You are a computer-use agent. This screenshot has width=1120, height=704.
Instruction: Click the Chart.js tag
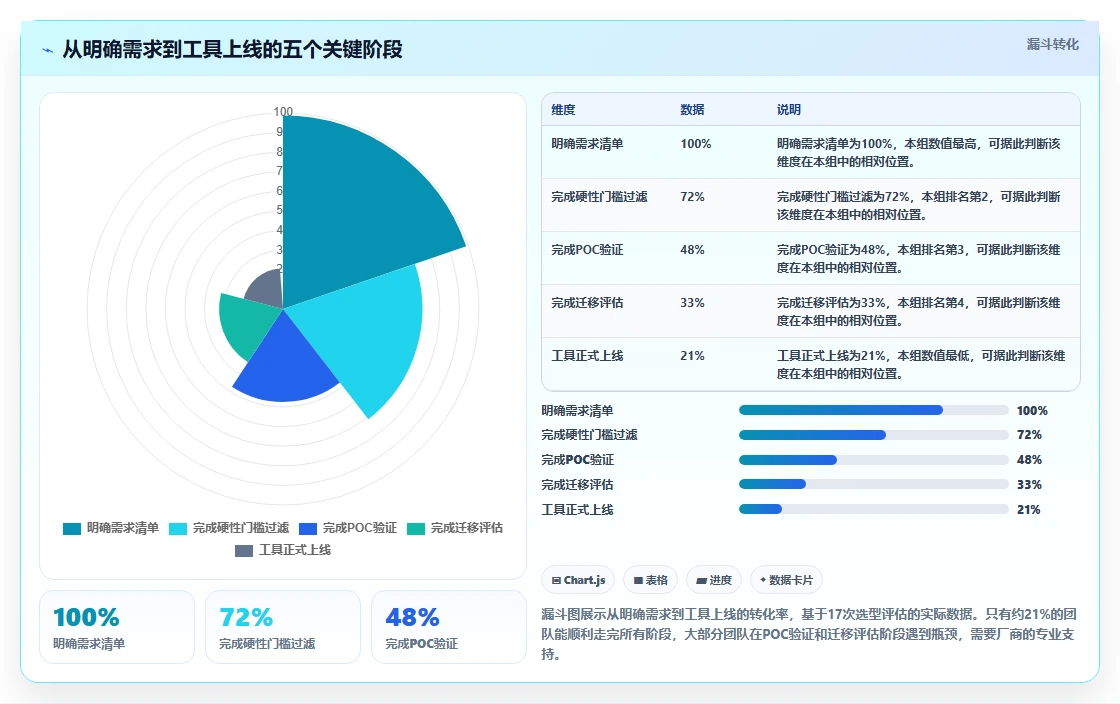pos(578,580)
